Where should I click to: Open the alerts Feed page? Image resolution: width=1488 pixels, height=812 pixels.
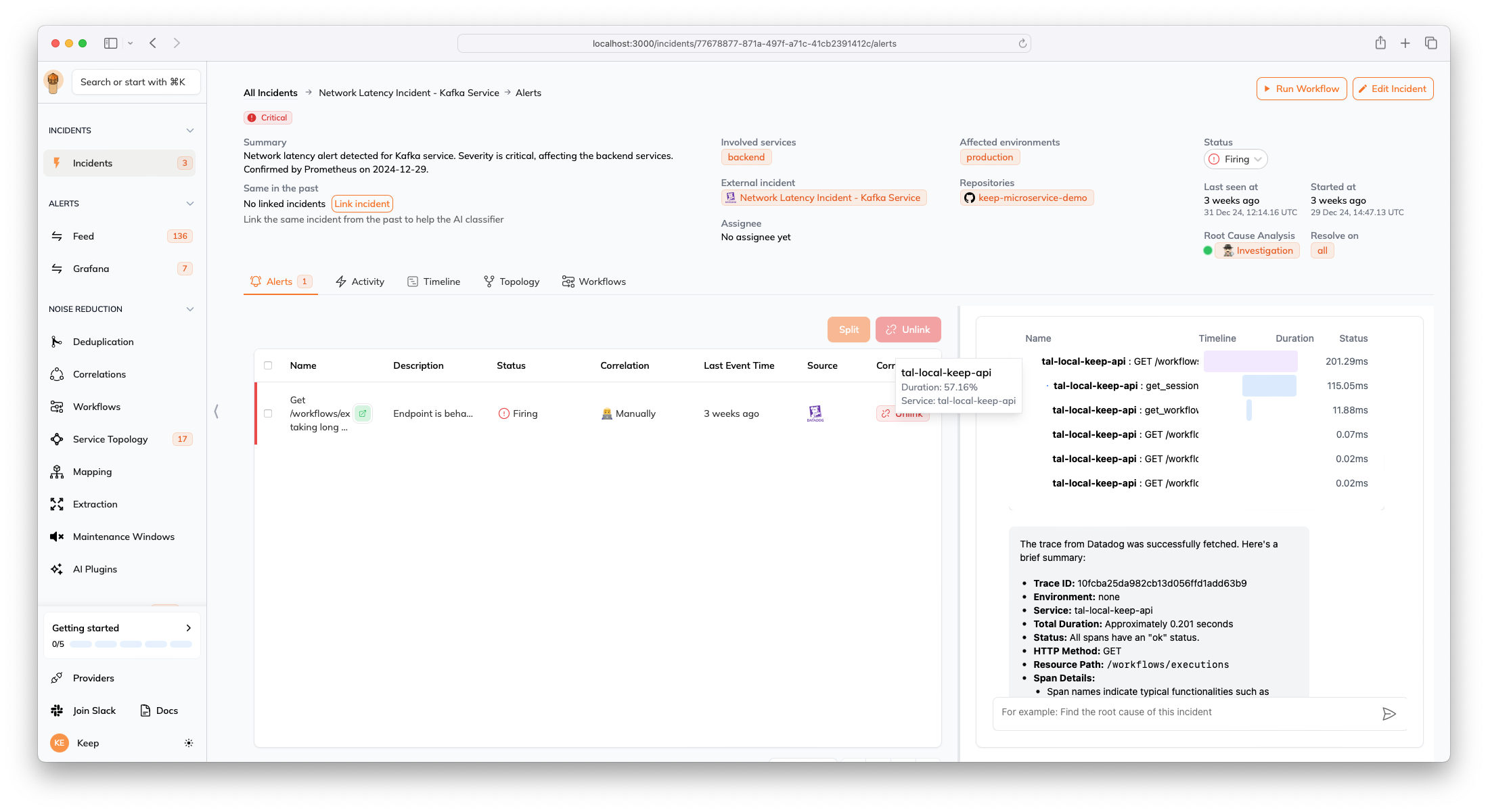coord(120,236)
